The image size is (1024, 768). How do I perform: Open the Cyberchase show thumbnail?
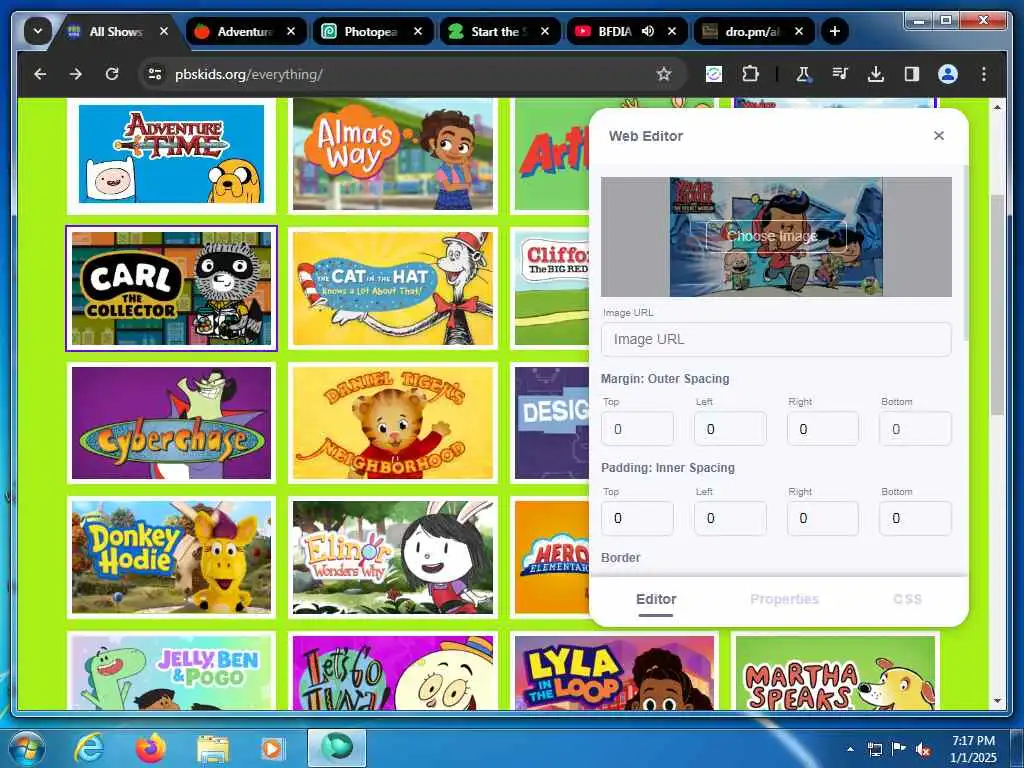(x=171, y=423)
